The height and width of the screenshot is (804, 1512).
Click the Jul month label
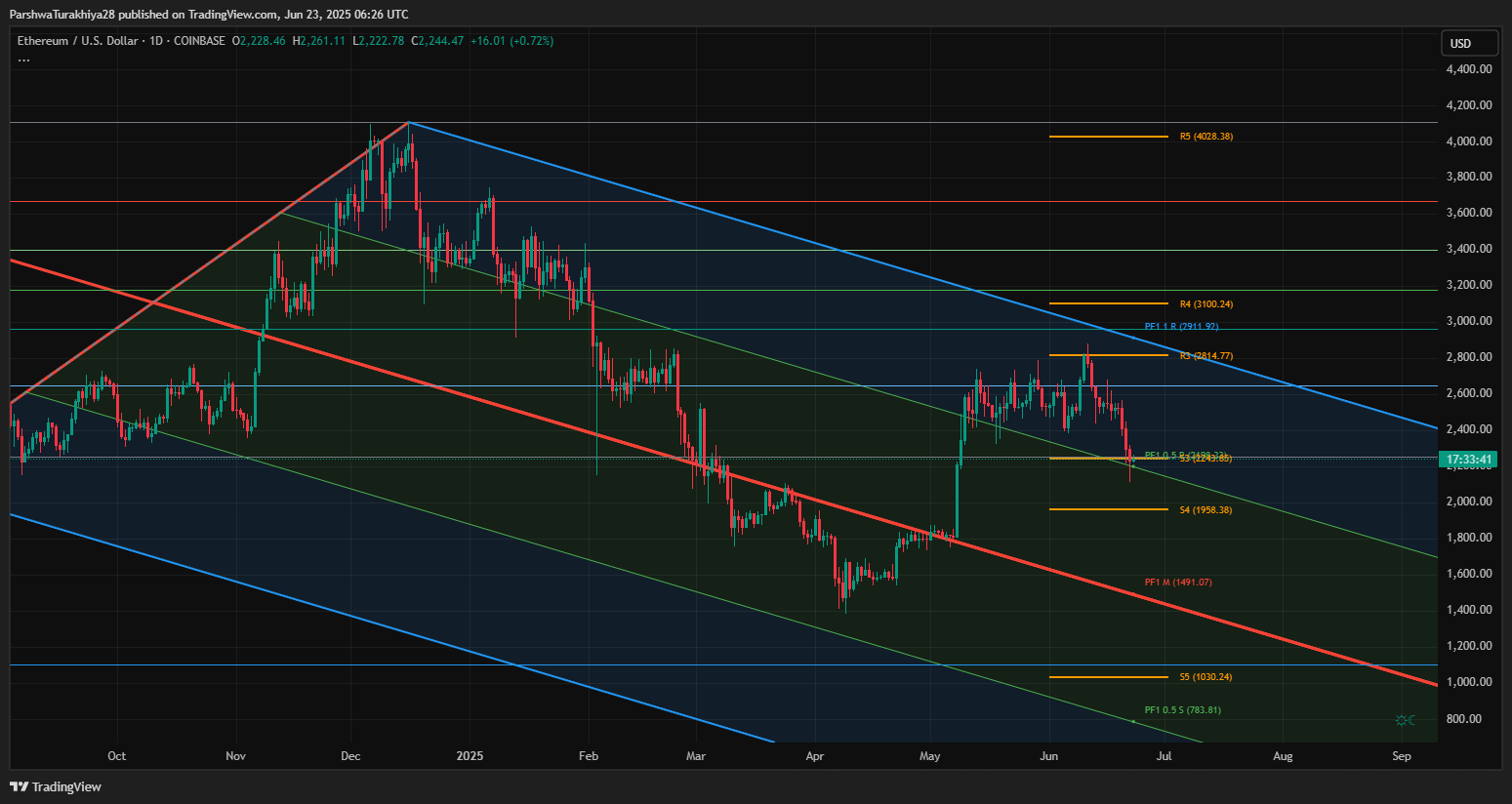1164,755
